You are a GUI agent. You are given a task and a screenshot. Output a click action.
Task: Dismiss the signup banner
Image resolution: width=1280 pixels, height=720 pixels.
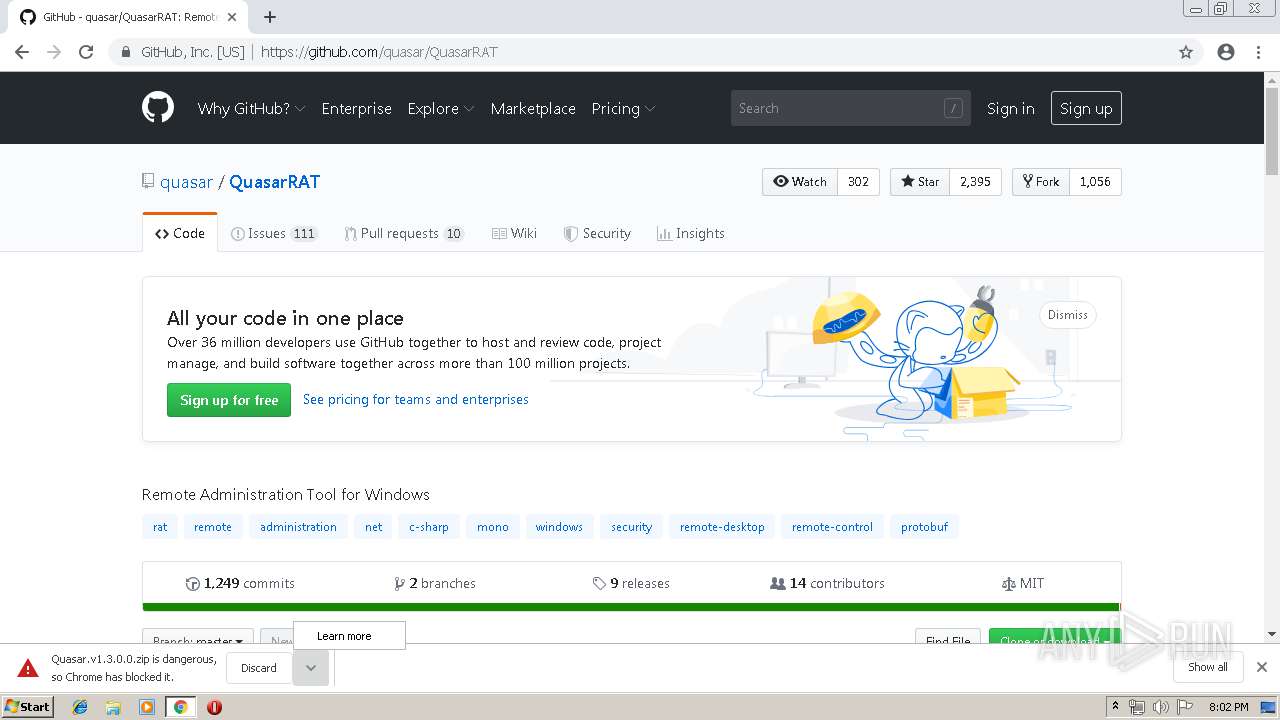(1067, 315)
